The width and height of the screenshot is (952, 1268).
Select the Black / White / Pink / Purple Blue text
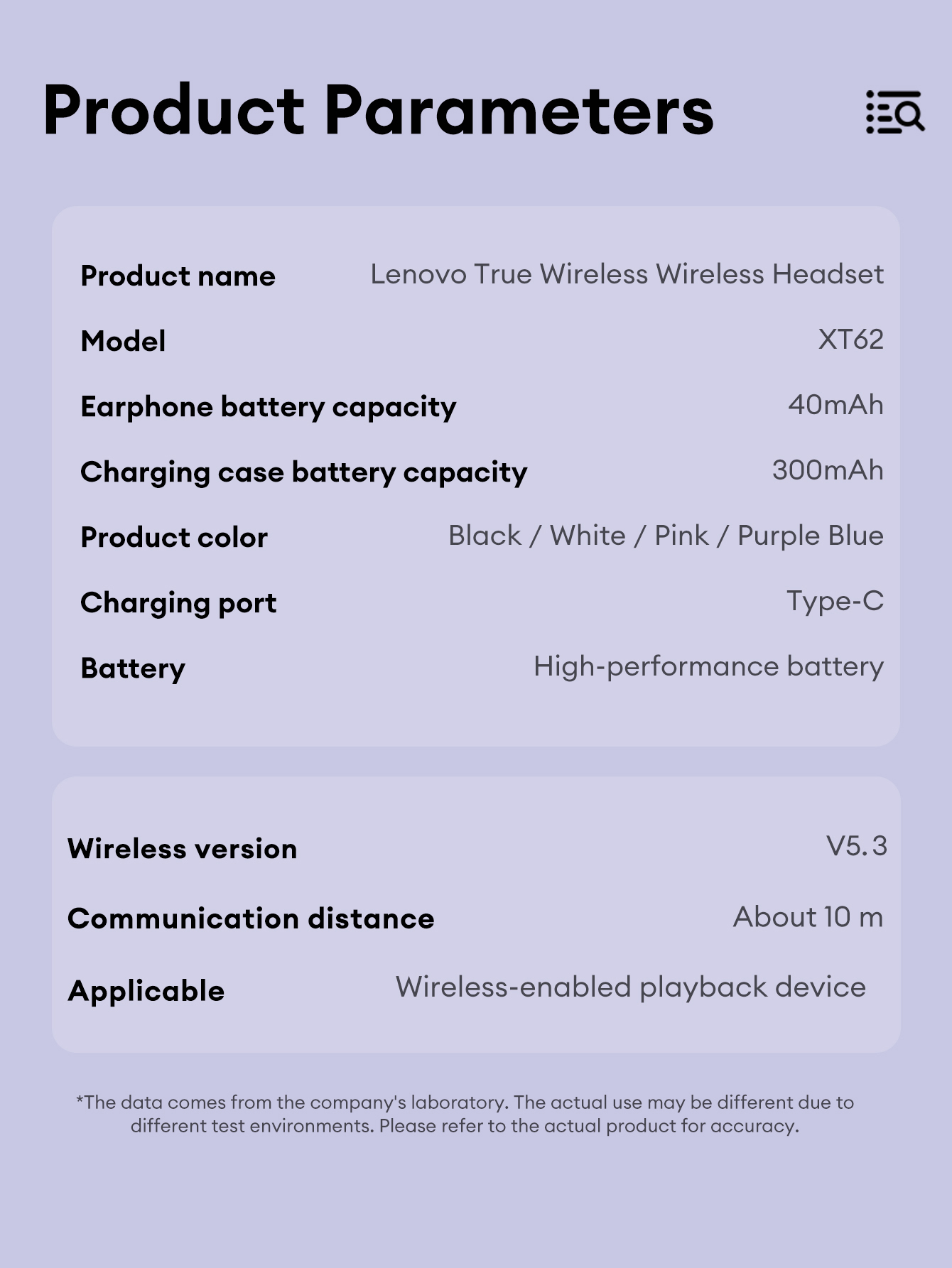tap(666, 536)
